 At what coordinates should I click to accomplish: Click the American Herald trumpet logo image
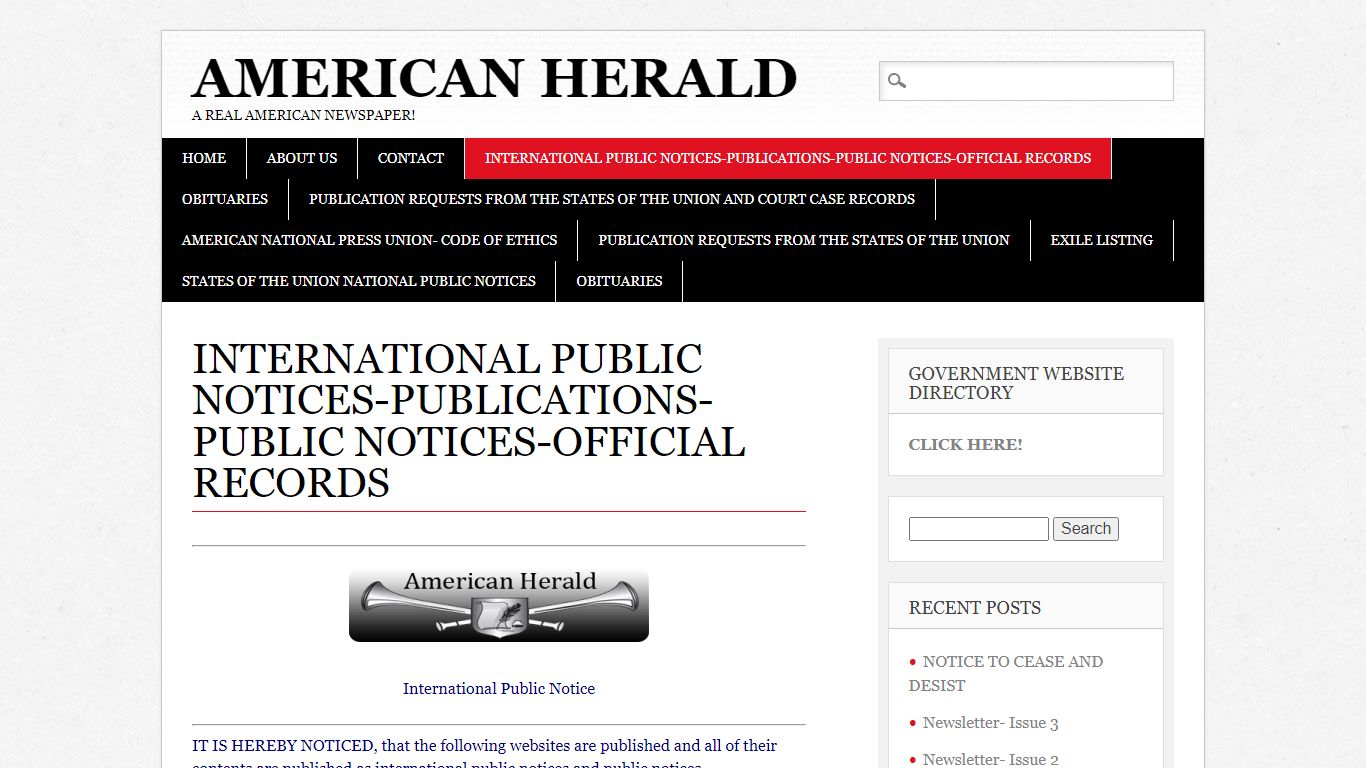499,605
